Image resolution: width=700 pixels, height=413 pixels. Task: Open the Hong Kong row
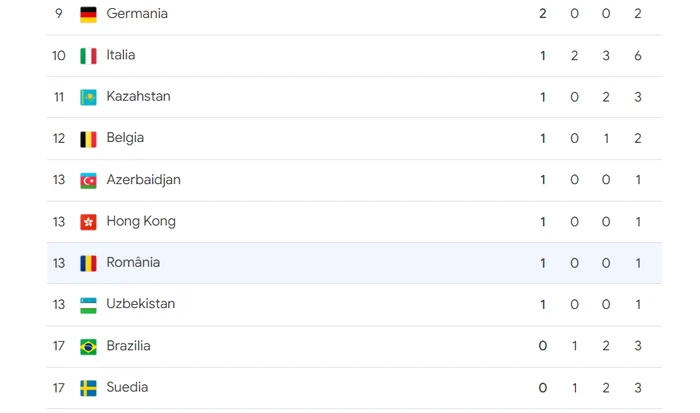coord(354,222)
